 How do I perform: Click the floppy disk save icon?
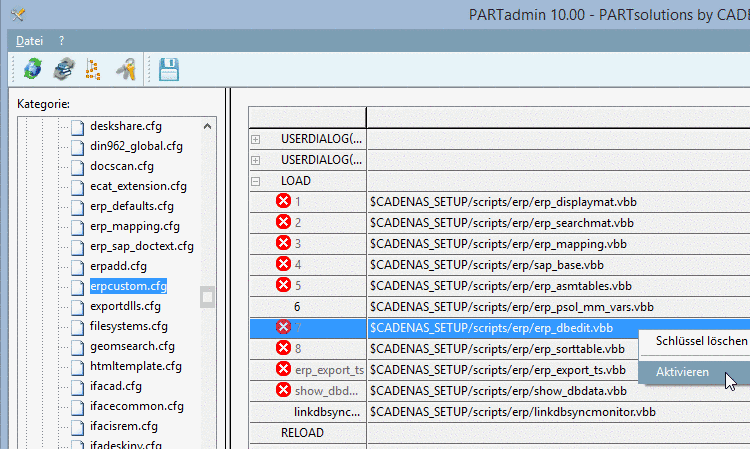click(169, 69)
